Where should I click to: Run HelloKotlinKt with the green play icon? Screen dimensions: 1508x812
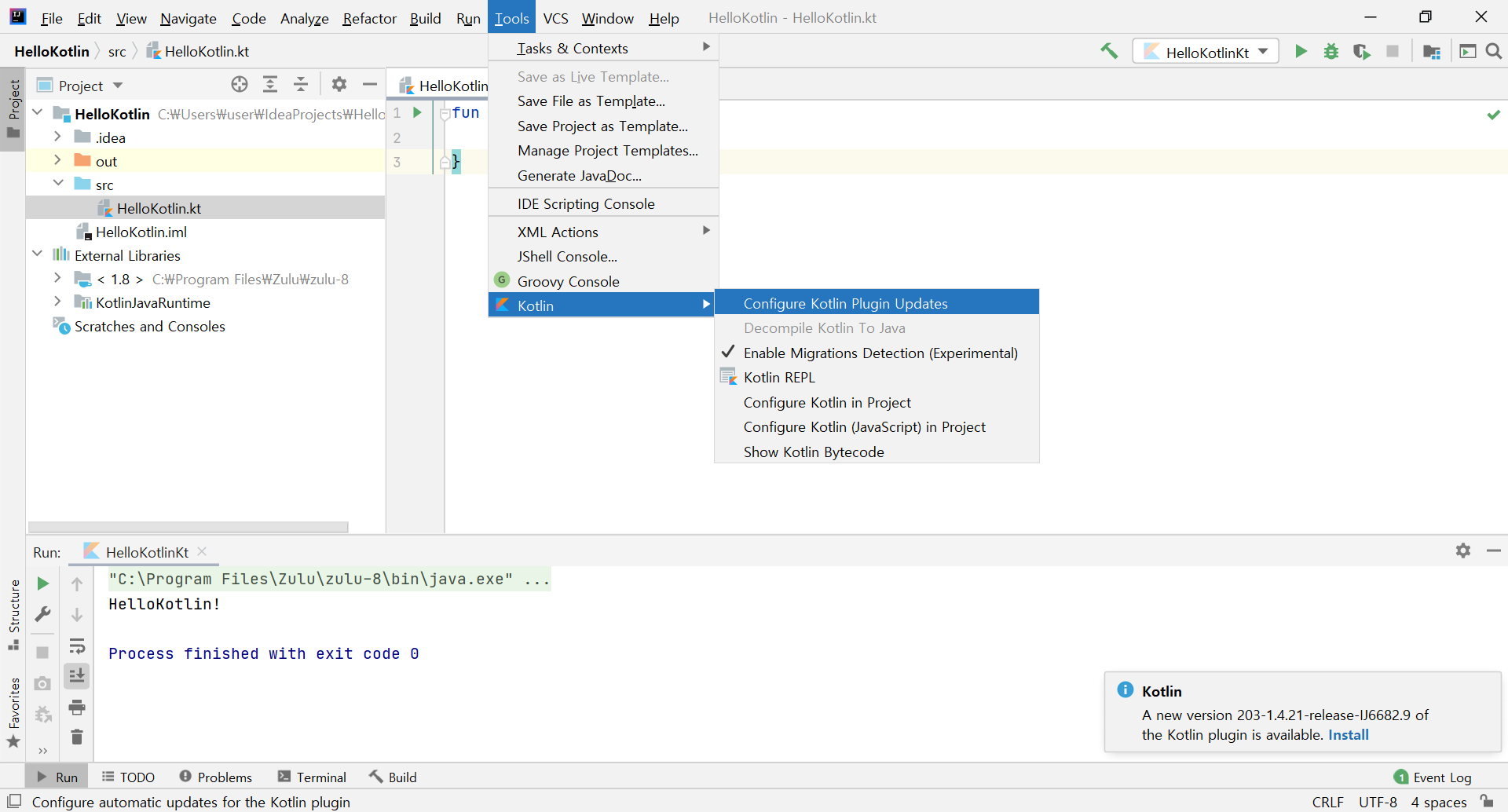tap(1301, 52)
